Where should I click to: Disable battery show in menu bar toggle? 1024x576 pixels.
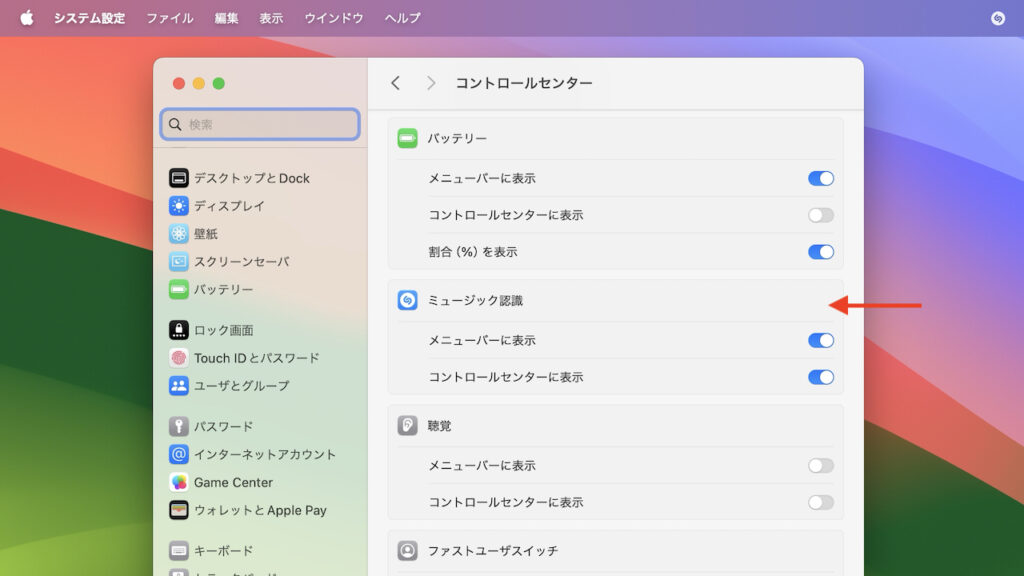[x=820, y=178]
